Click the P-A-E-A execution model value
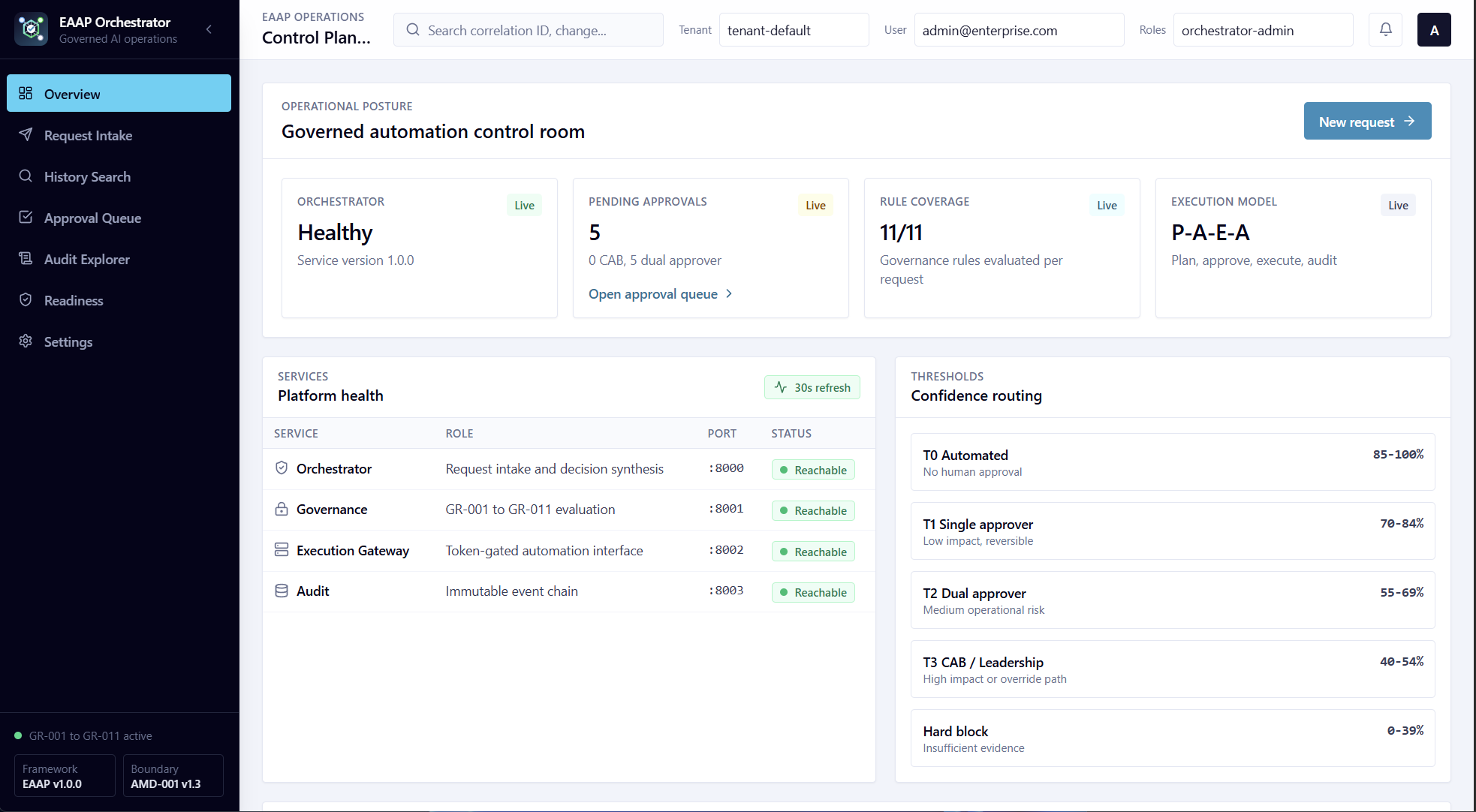1476x812 pixels. coord(1210,233)
